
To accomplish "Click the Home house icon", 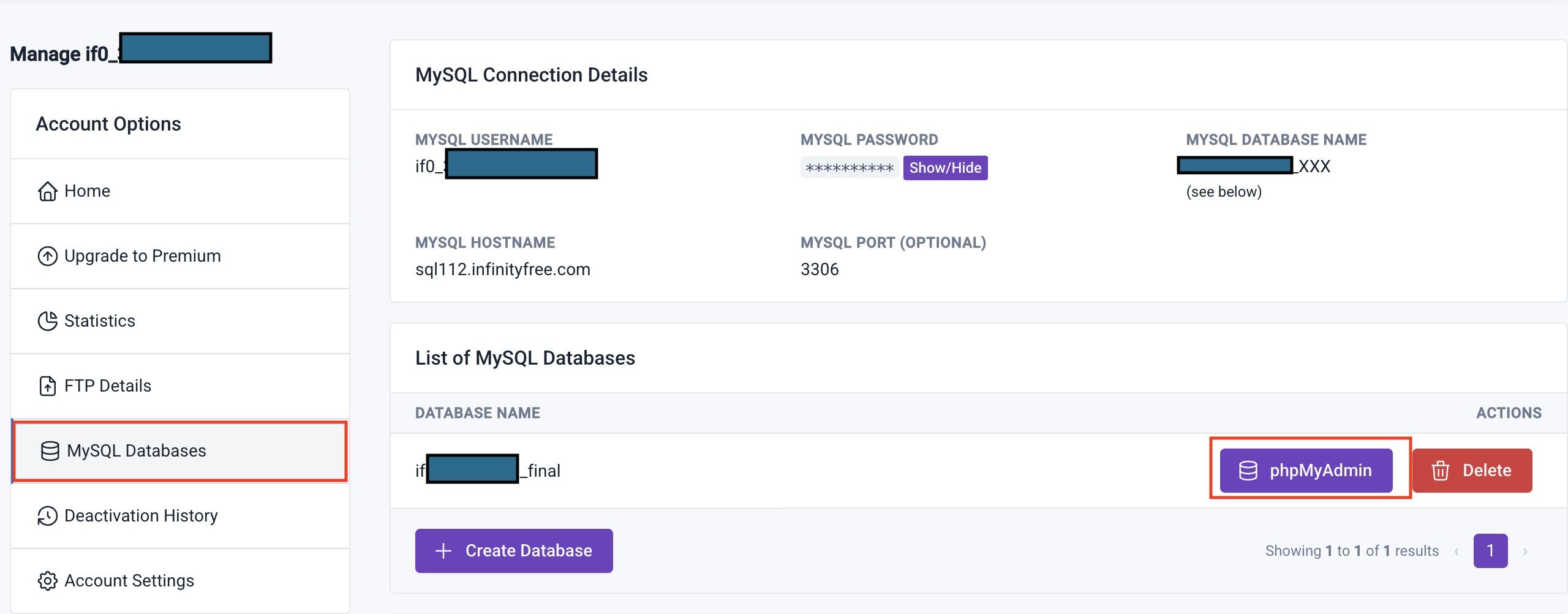I will [x=47, y=191].
